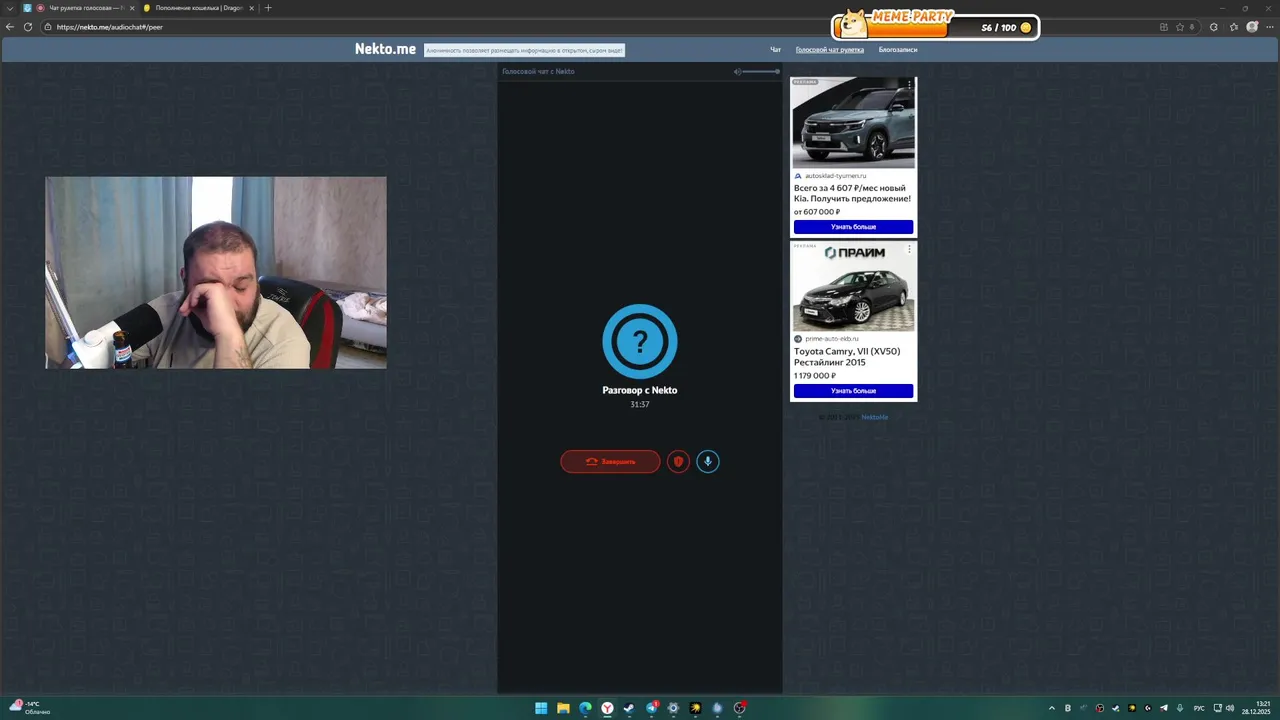The image size is (1280, 720).
Task: Click the Nekto.me logo
Action: coord(385,49)
